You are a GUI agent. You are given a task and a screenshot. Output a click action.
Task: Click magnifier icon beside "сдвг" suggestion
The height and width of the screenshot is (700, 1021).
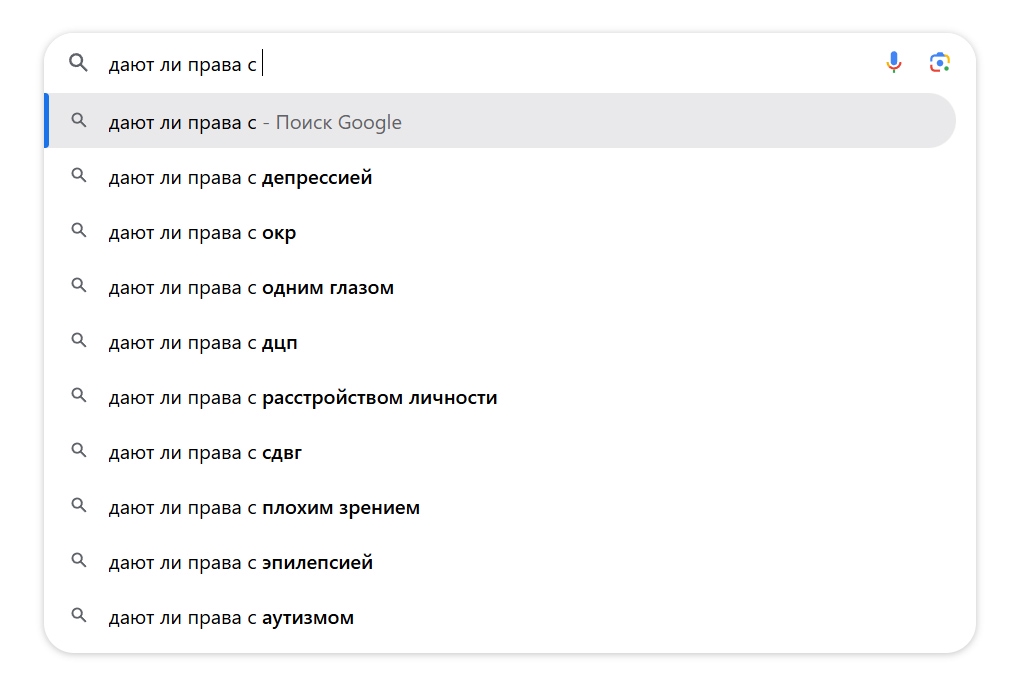click(x=79, y=452)
